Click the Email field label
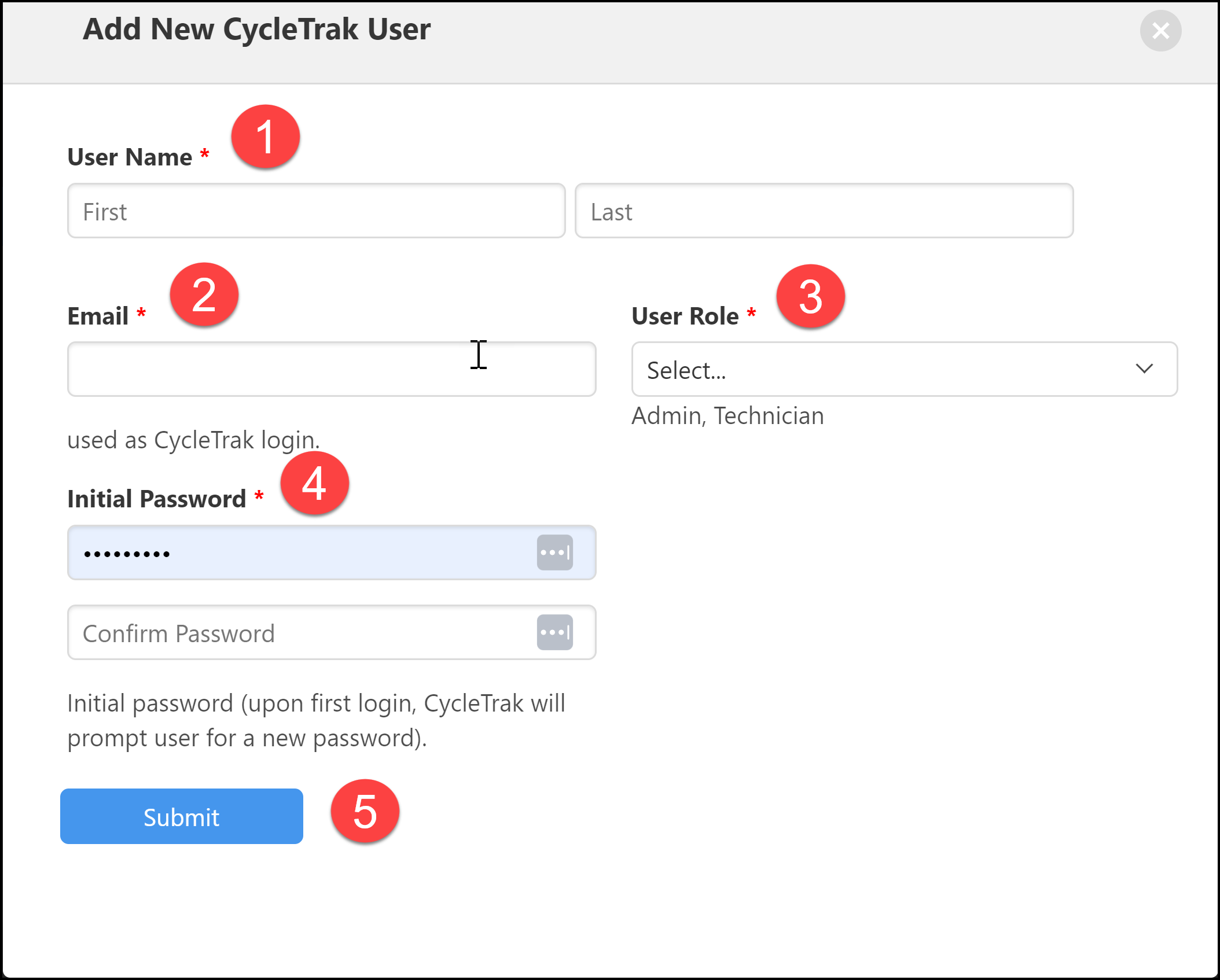Screen dimensions: 1220x980 (x=98, y=316)
